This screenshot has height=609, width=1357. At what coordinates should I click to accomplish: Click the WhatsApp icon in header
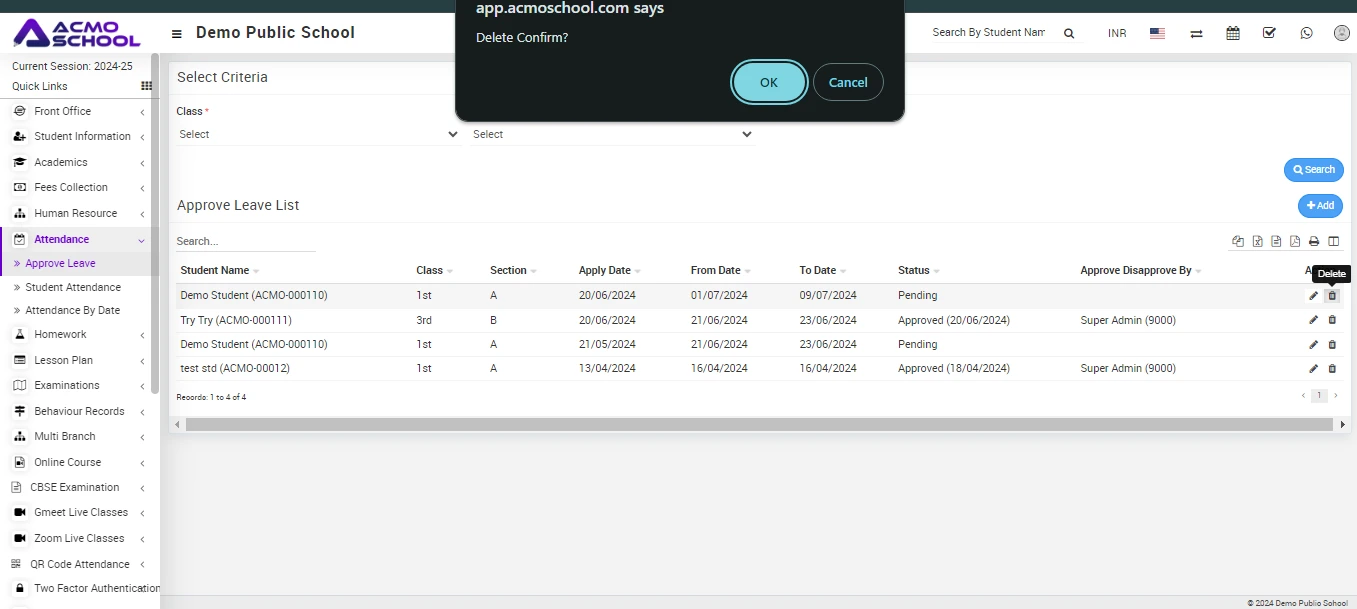pos(1306,33)
